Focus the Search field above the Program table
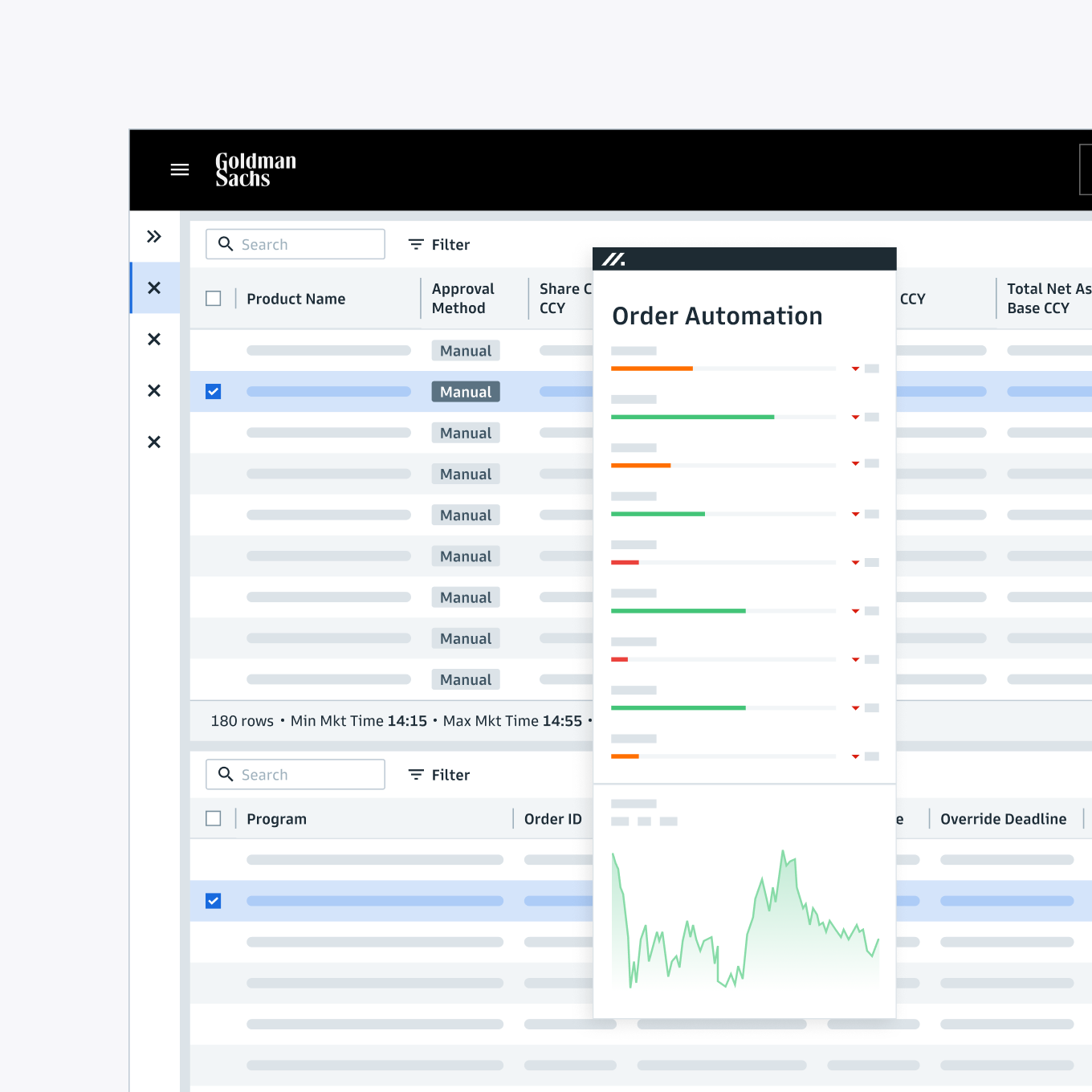The height and width of the screenshot is (1092, 1092). [295, 774]
